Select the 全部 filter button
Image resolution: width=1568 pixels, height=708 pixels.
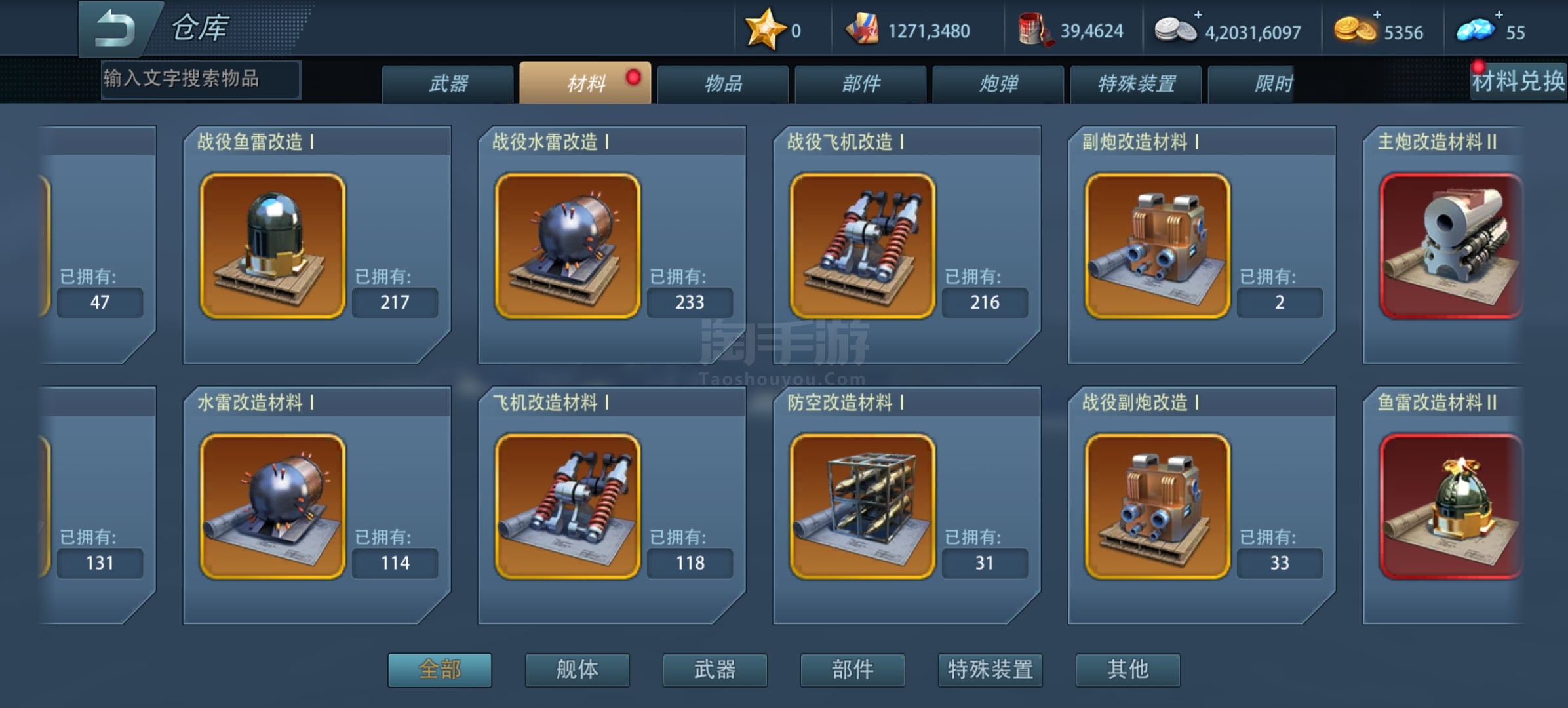pyautogui.click(x=440, y=669)
